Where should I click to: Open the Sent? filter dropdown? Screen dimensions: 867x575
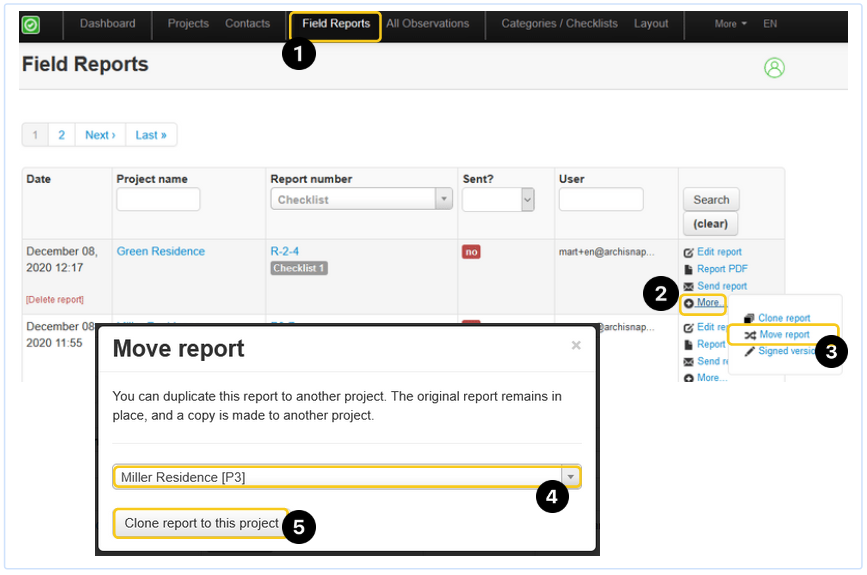pyautogui.click(x=527, y=200)
